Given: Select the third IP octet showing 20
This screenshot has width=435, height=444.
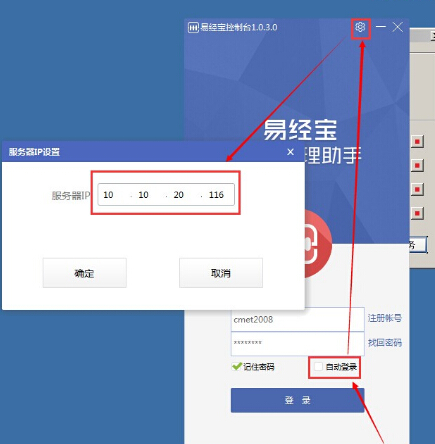Looking at the screenshot, I should (179, 195).
